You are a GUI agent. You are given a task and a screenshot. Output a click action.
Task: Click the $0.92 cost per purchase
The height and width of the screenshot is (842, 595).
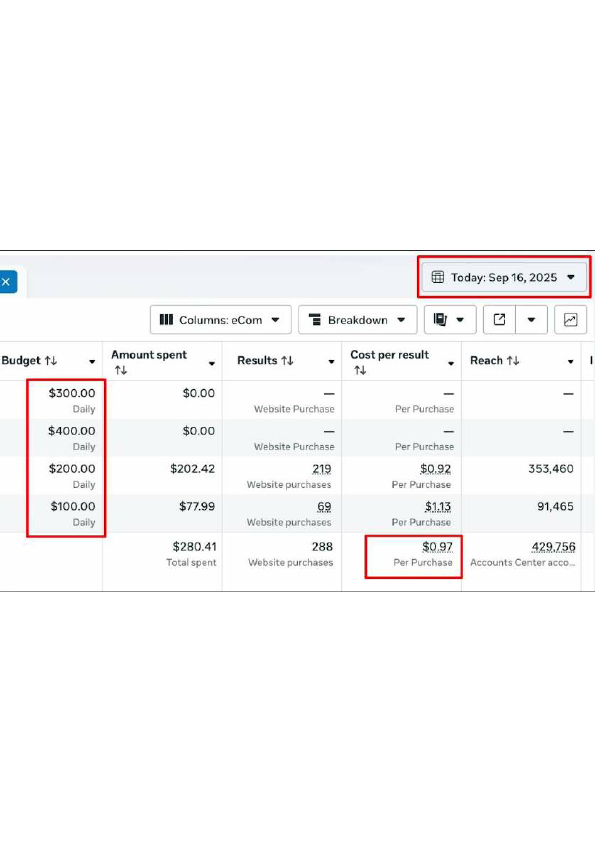(436, 469)
